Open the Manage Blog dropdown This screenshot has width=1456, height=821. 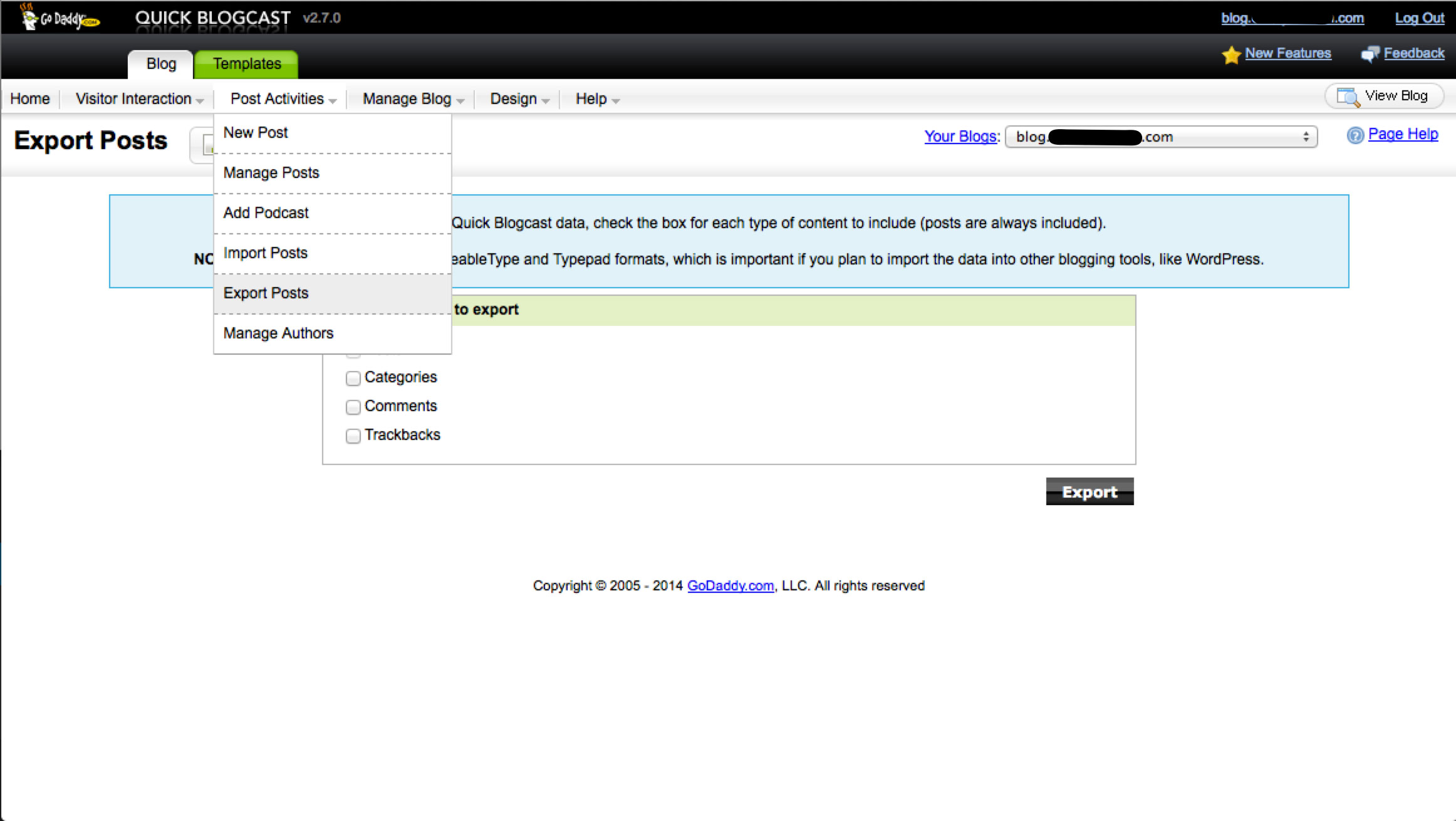coord(413,99)
